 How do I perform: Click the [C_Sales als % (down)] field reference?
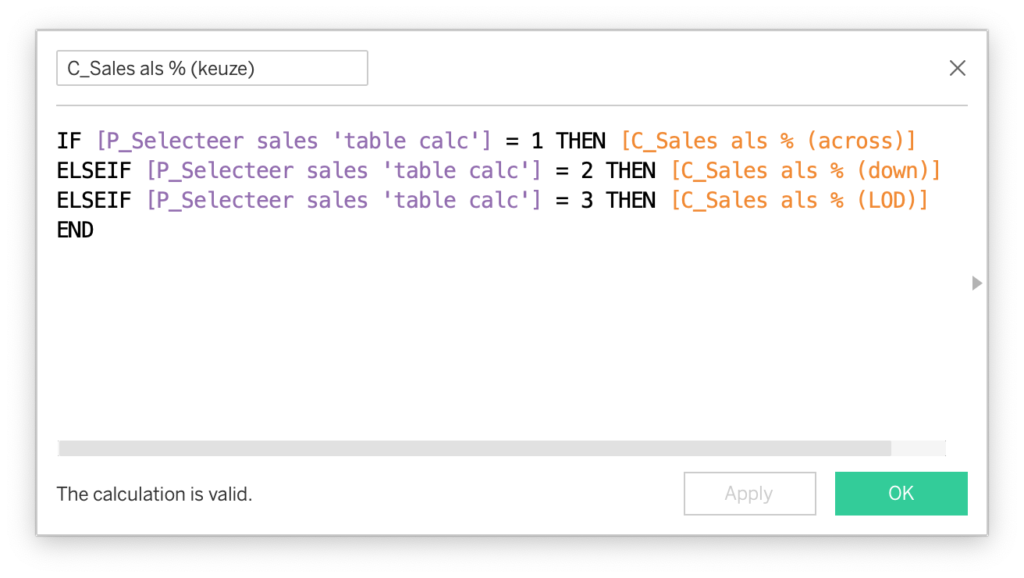pyautogui.click(x=805, y=170)
